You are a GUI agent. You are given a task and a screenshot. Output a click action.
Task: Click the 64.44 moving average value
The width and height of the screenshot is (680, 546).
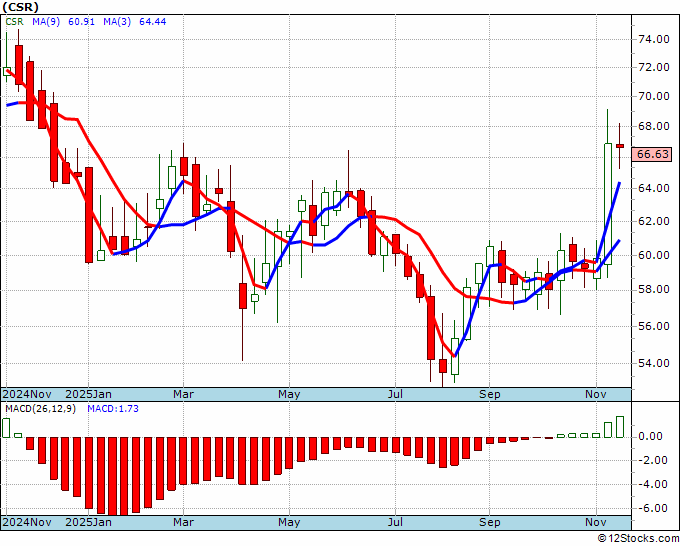pos(153,21)
